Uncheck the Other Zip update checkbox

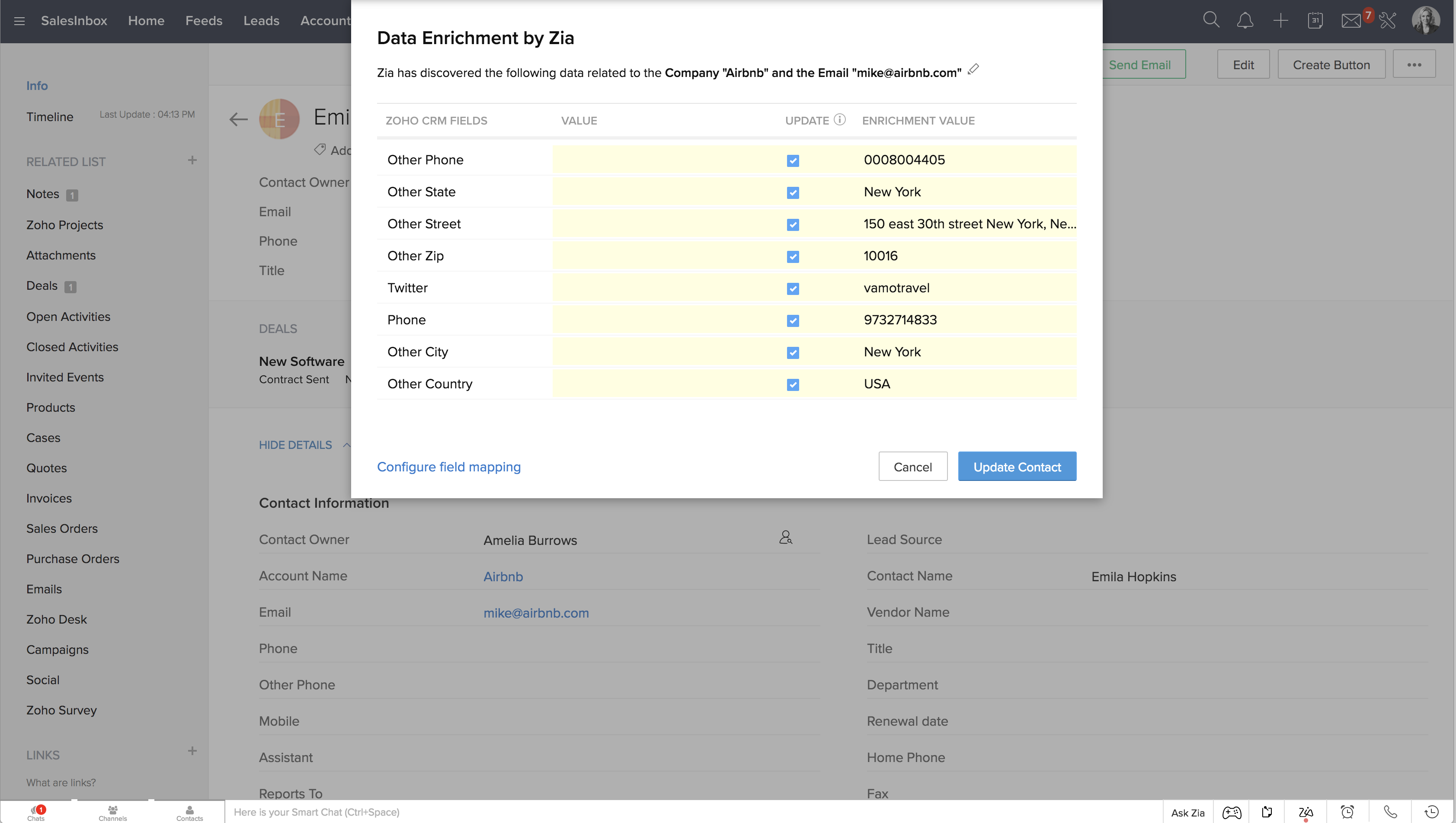793,256
